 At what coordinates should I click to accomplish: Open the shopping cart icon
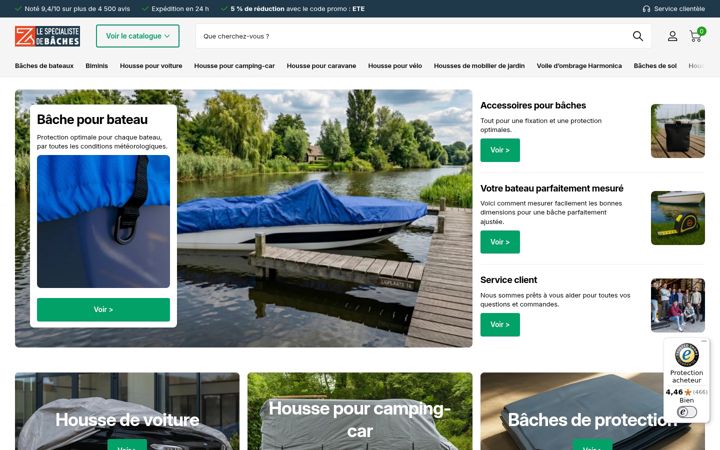click(x=696, y=36)
